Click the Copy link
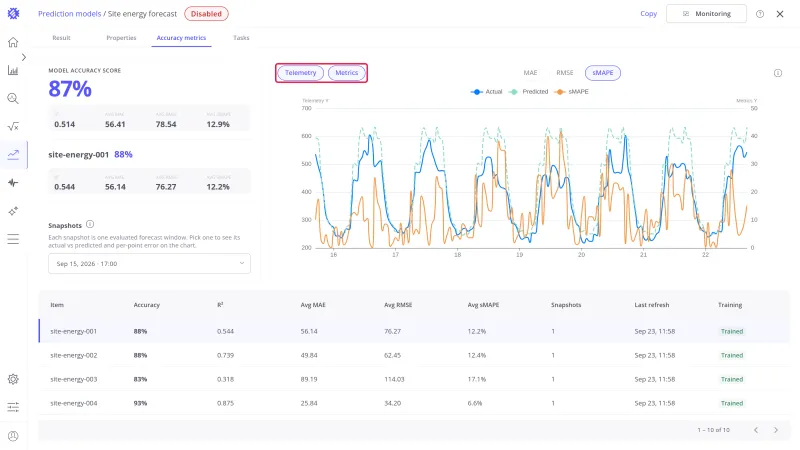800x450 pixels. coord(648,14)
